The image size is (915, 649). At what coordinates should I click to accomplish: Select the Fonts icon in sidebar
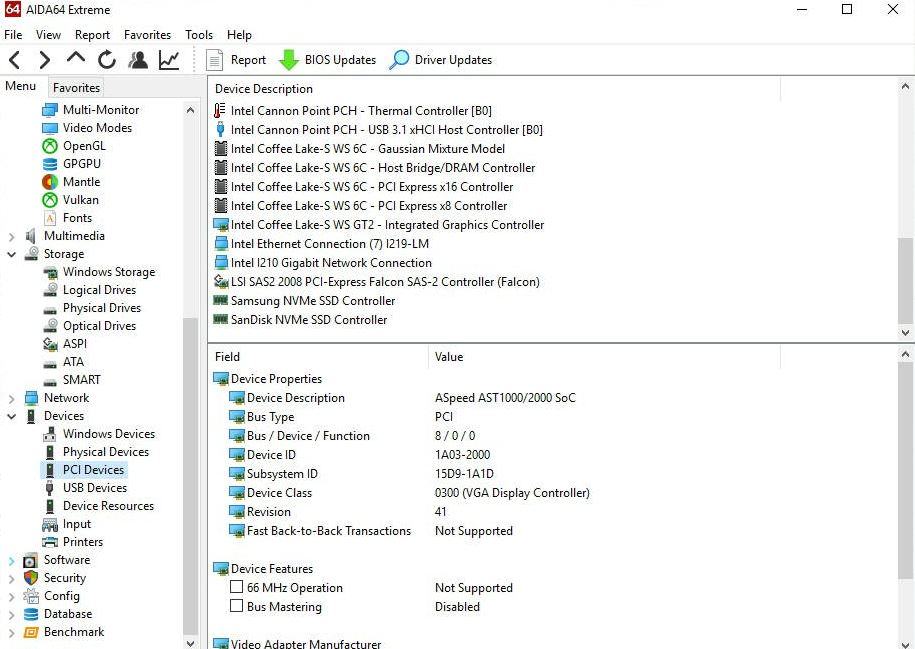(50, 218)
